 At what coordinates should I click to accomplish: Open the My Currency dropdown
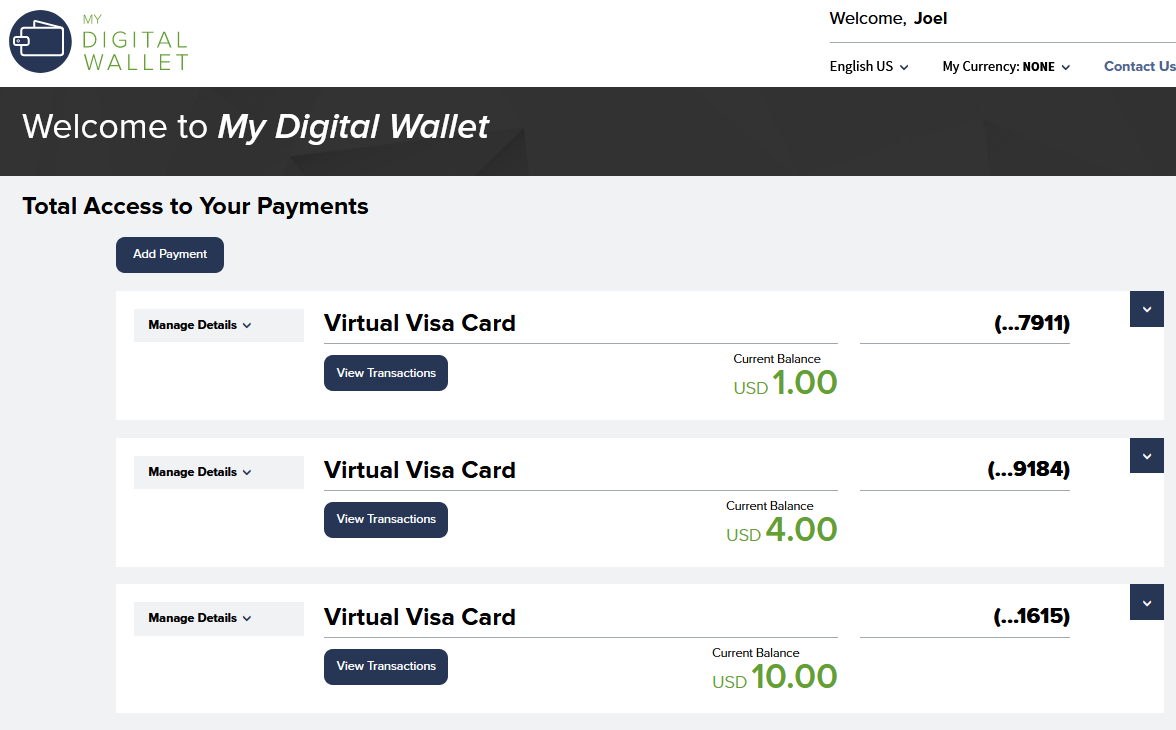point(1006,67)
